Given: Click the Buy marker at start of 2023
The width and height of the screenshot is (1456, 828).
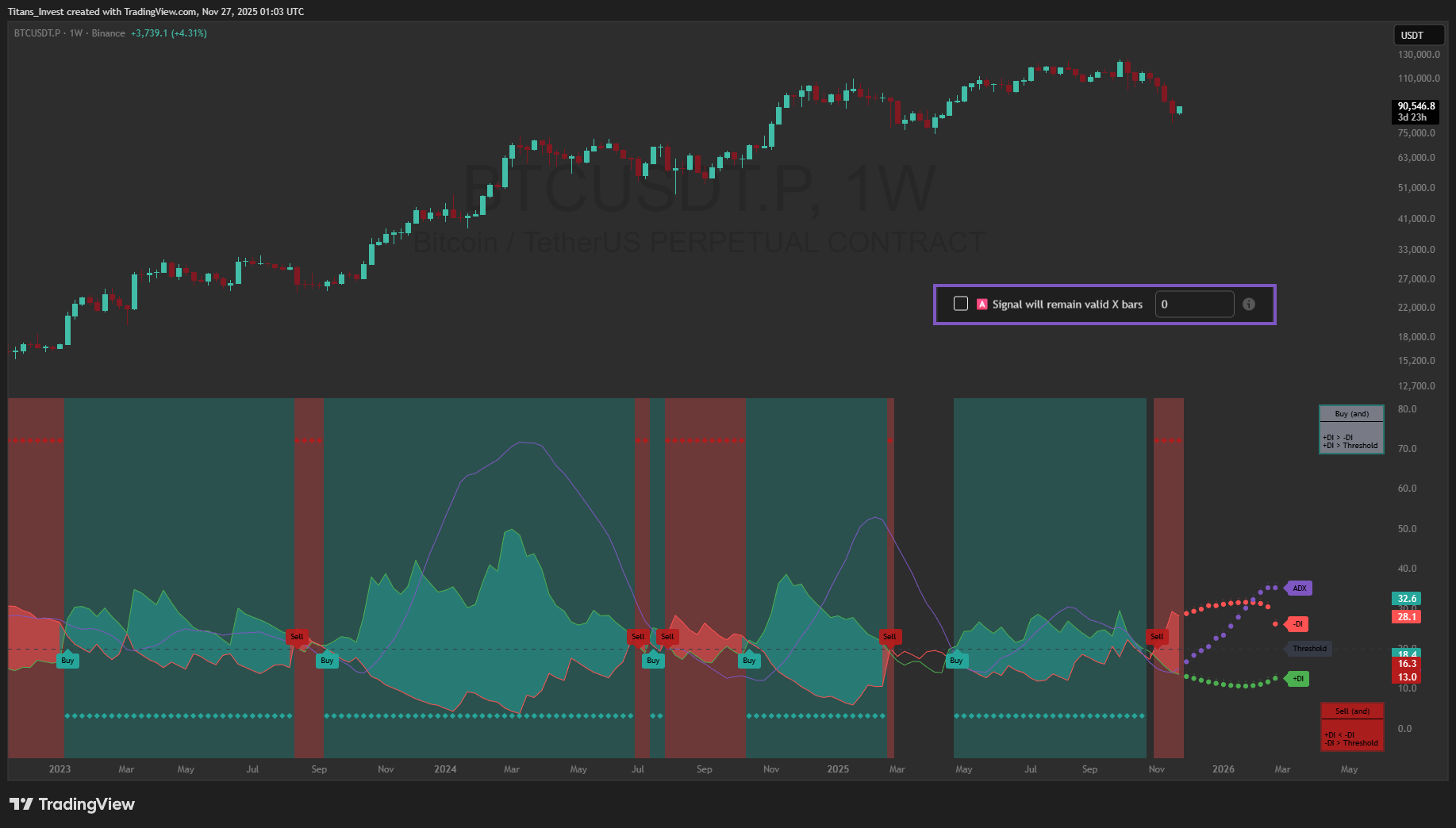Looking at the screenshot, I should pos(67,660).
